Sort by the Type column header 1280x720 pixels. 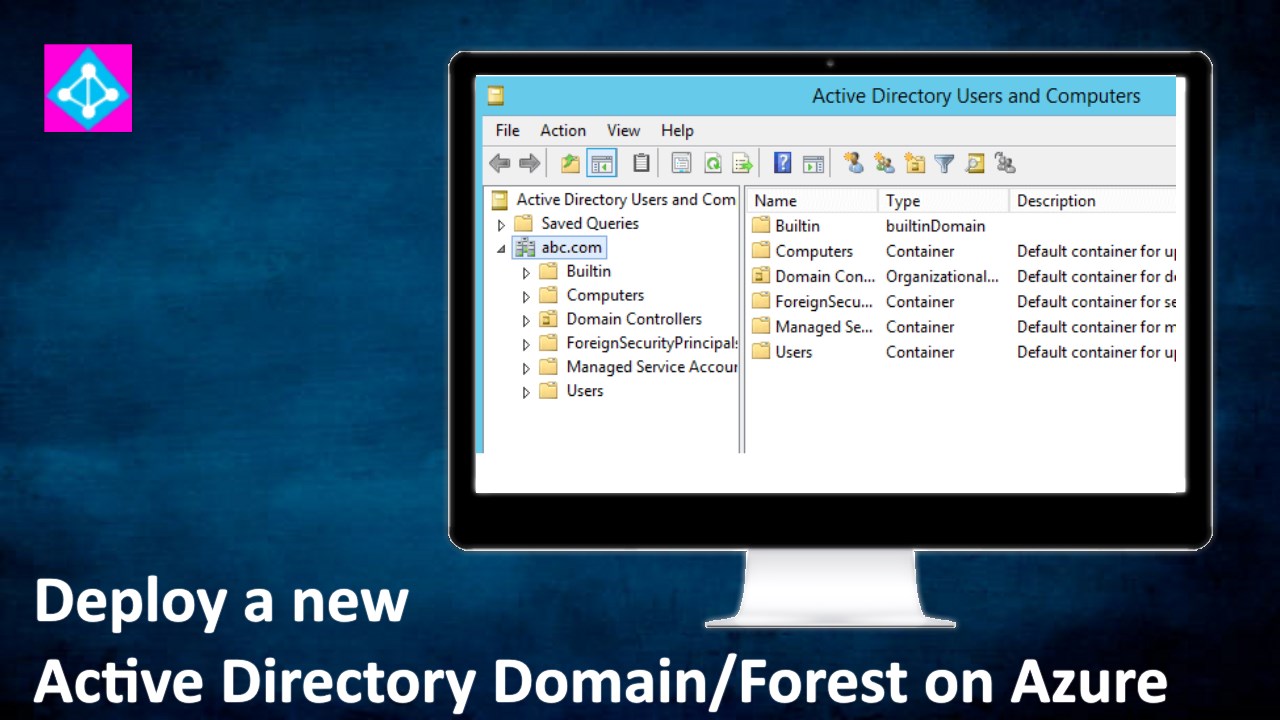tap(943, 201)
